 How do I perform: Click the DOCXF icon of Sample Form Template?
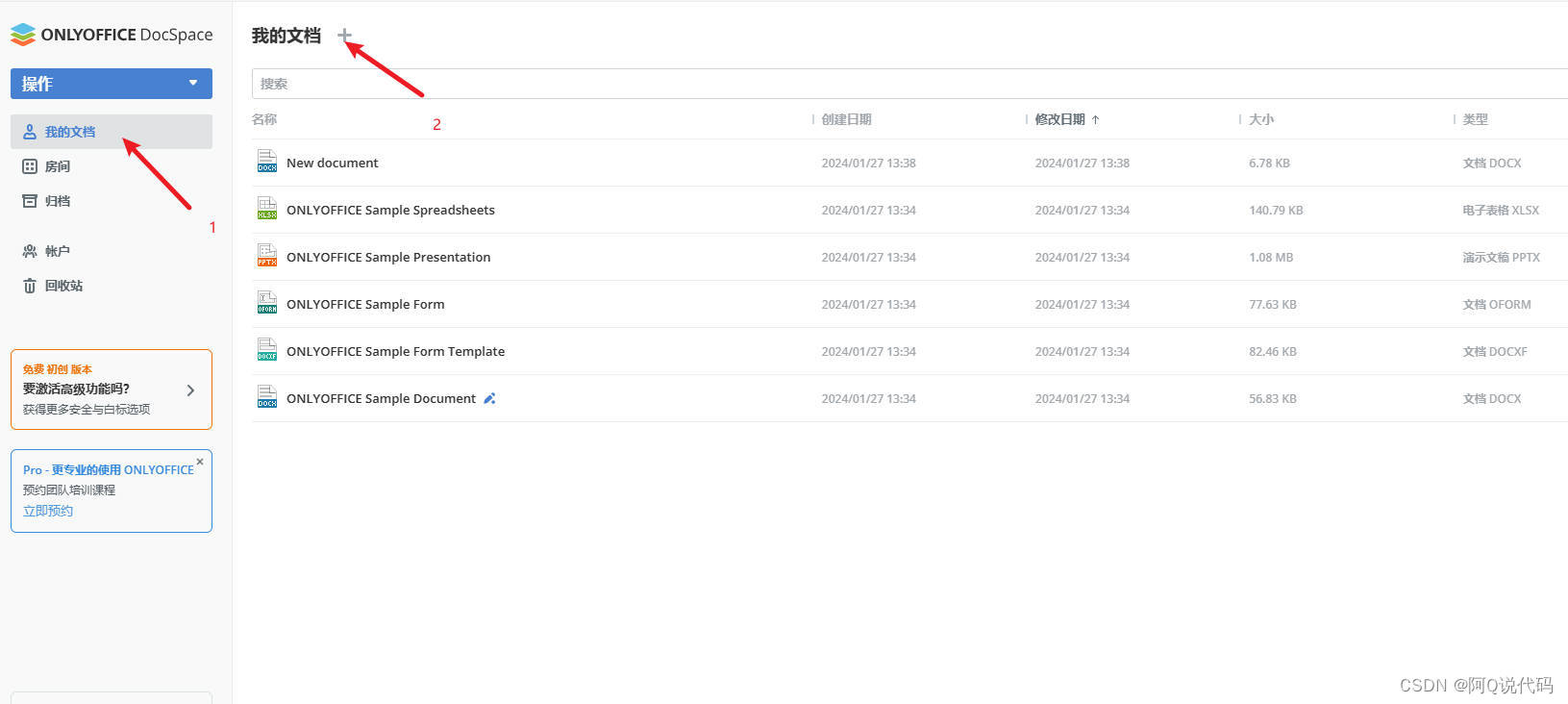tap(266, 350)
